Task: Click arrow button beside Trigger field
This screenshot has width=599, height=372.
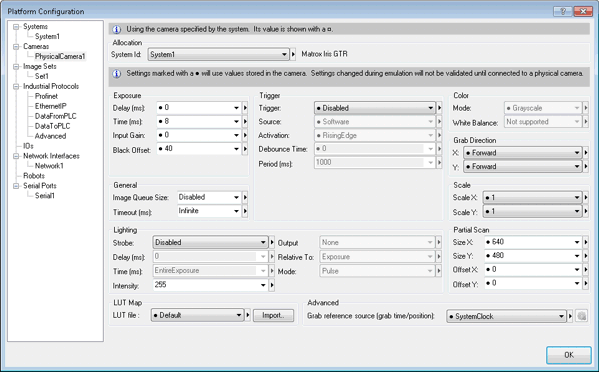Action: (439, 108)
